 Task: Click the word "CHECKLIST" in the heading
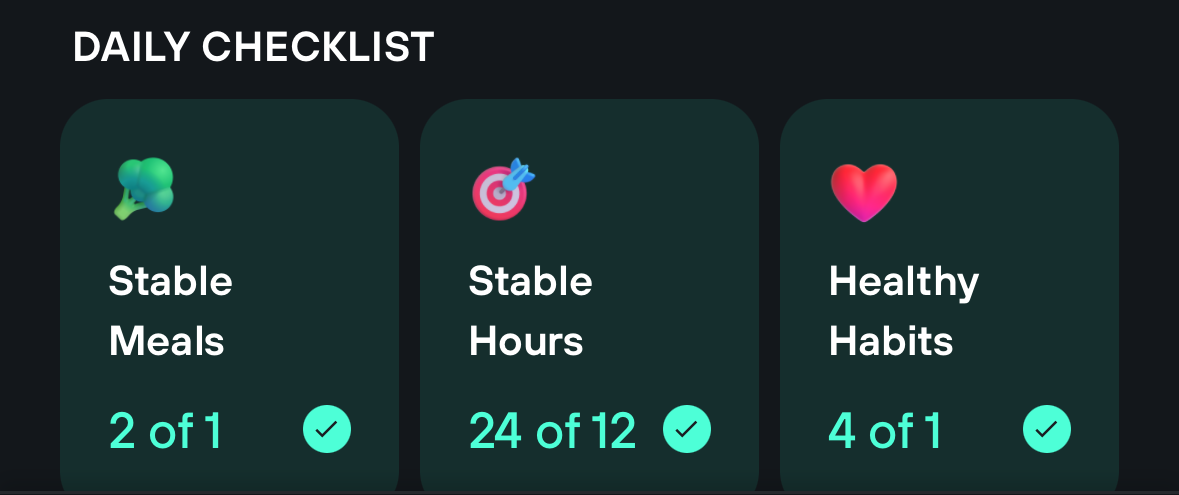point(318,47)
